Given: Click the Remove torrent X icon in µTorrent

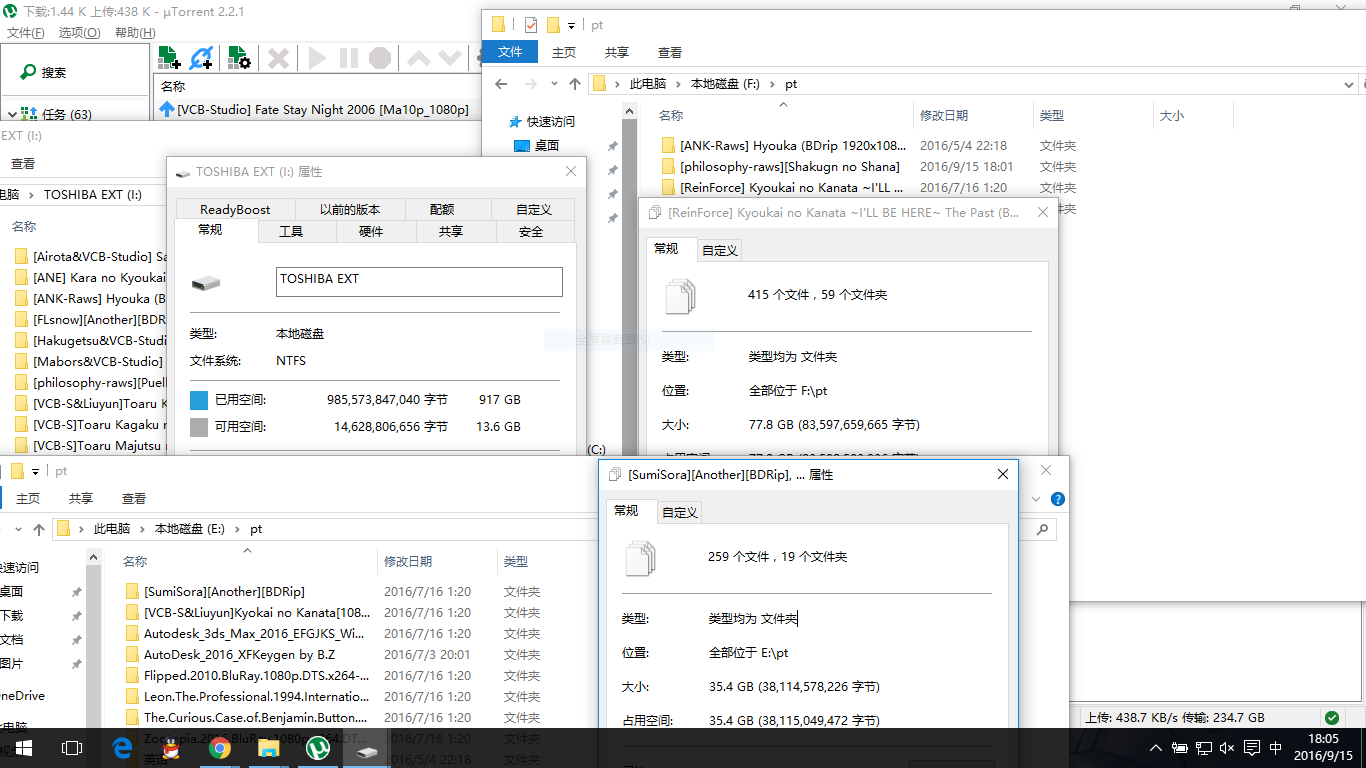Looking at the screenshot, I should click(x=279, y=58).
